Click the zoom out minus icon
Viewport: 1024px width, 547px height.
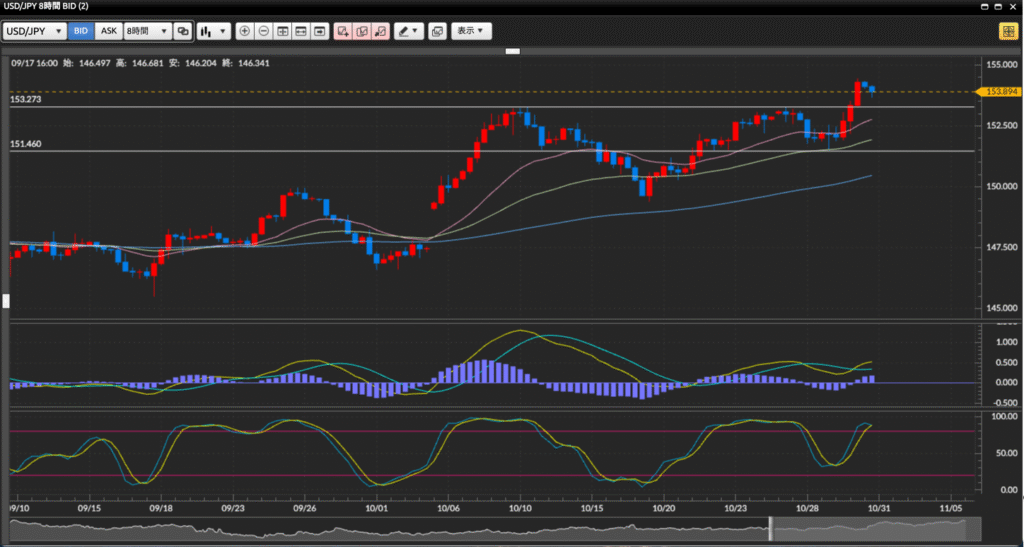263,31
